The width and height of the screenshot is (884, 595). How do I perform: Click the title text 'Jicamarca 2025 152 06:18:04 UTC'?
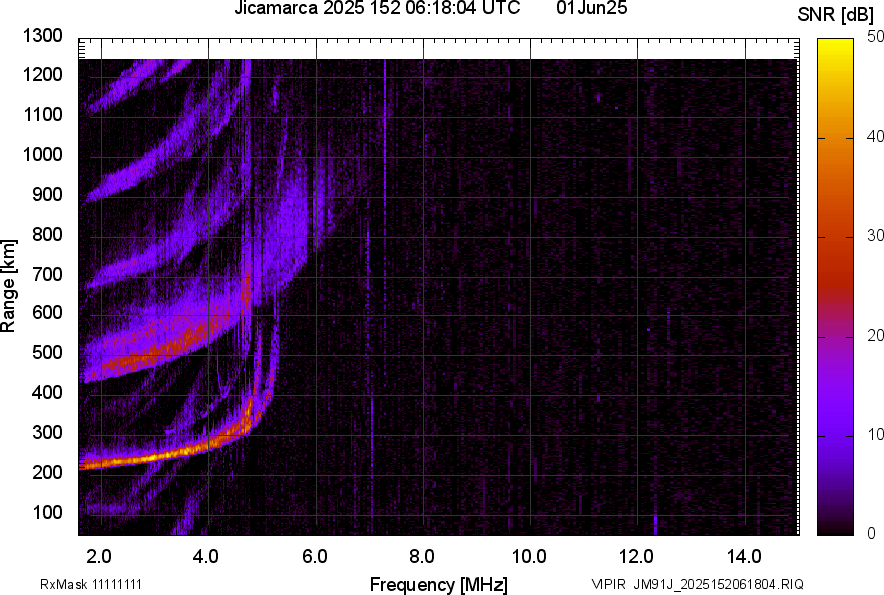tap(377, 8)
